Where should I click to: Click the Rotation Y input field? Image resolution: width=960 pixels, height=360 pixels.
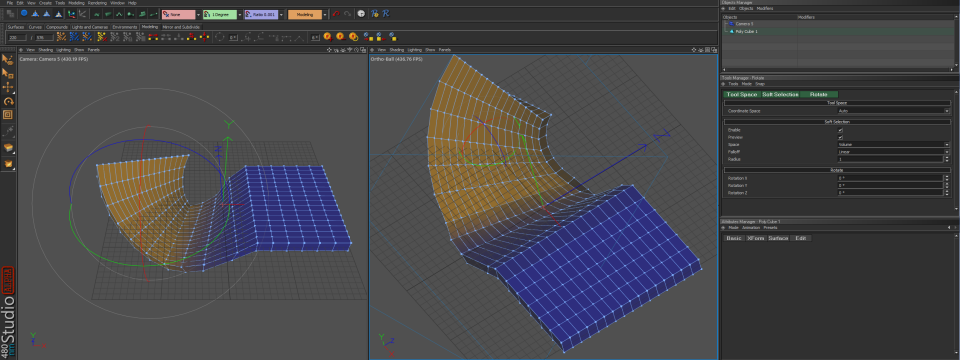click(890, 186)
